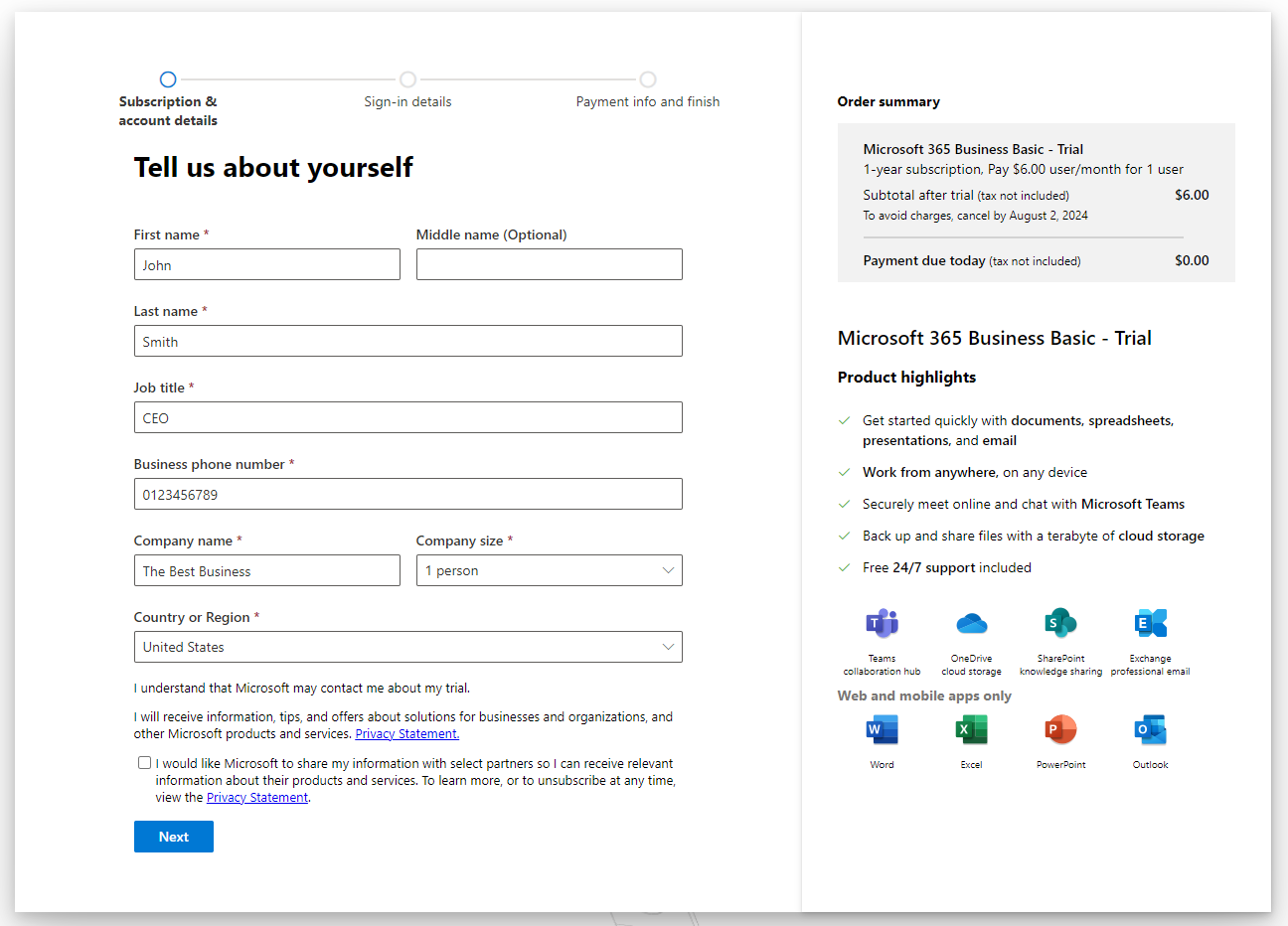The width and height of the screenshot is (1288, 926).
Task: Click the Word app icon
Action: click(882, 729)
